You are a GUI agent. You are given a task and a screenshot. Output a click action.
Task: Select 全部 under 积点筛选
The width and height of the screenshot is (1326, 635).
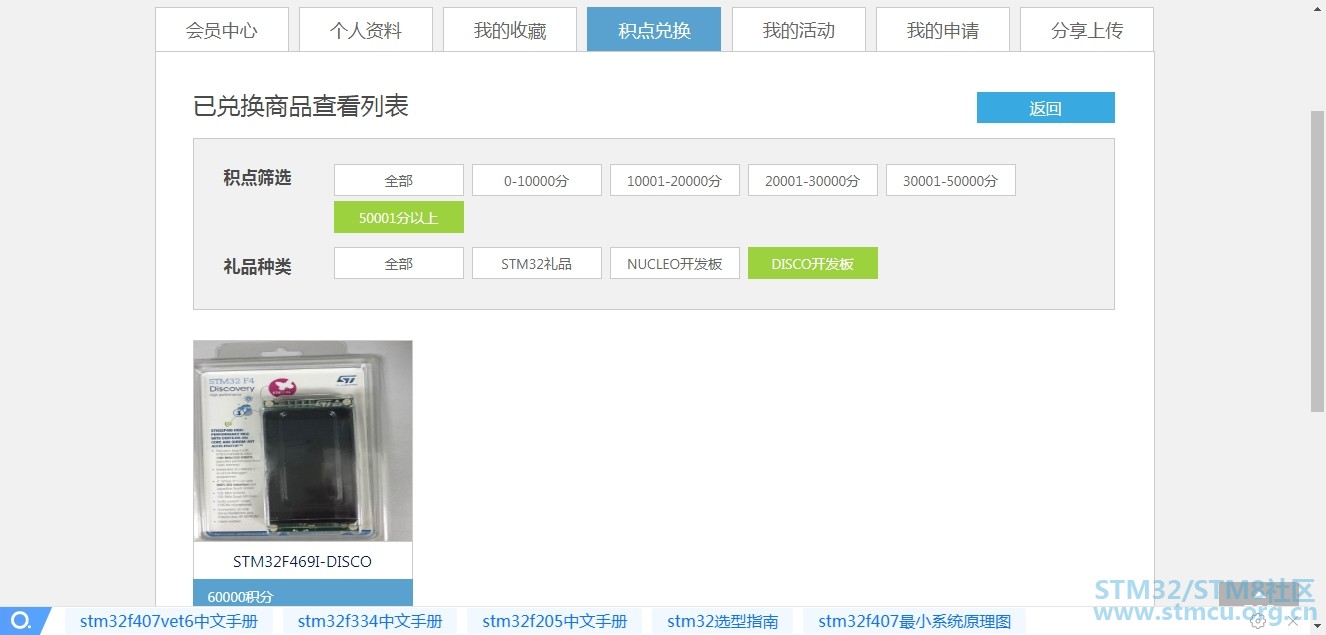(x=399, y=181)
